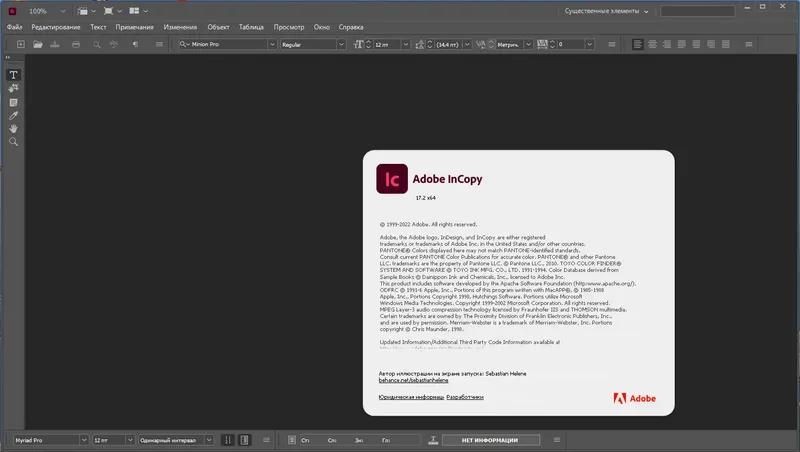
Task: Open the Разработчики link
Action: click(x=465, y=397)
